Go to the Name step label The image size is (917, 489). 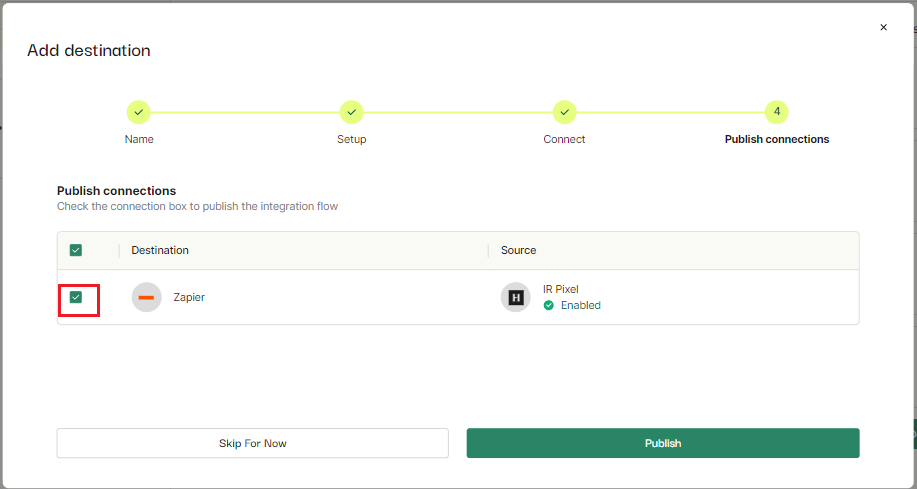click(139, 139)
